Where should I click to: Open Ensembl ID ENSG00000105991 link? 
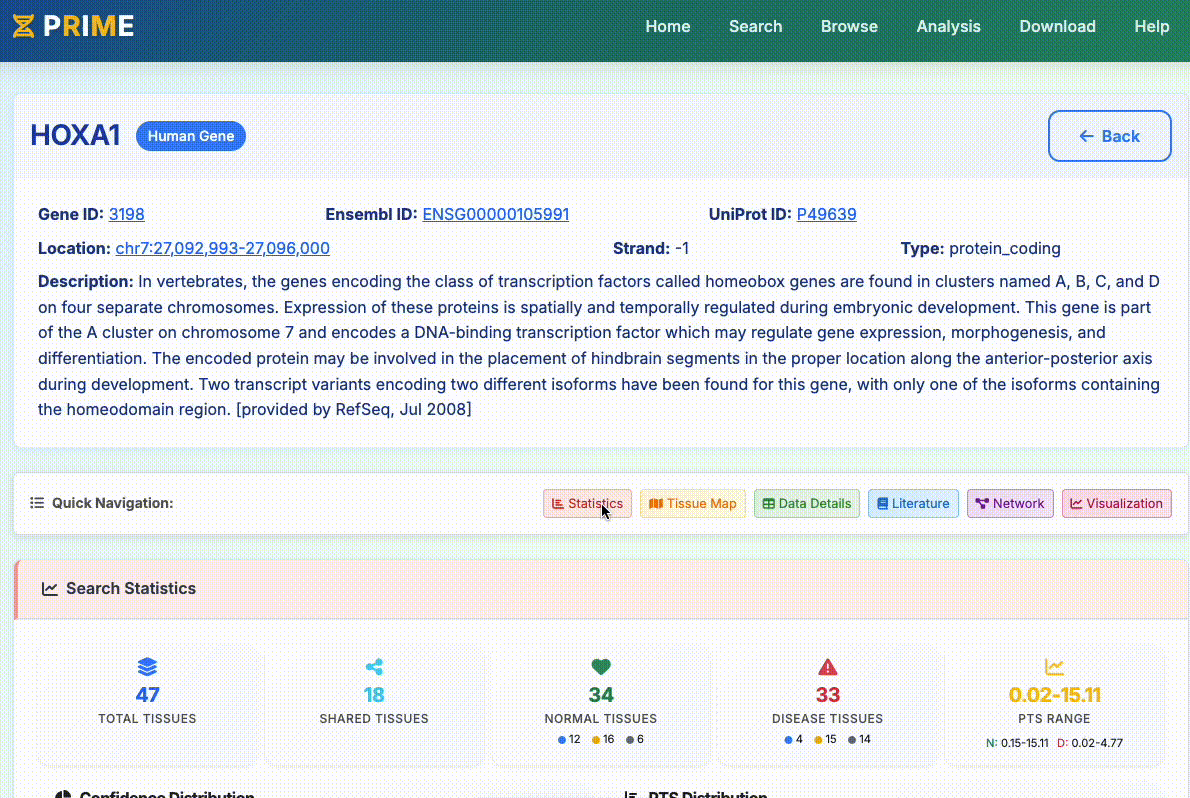tap(496, 214)
